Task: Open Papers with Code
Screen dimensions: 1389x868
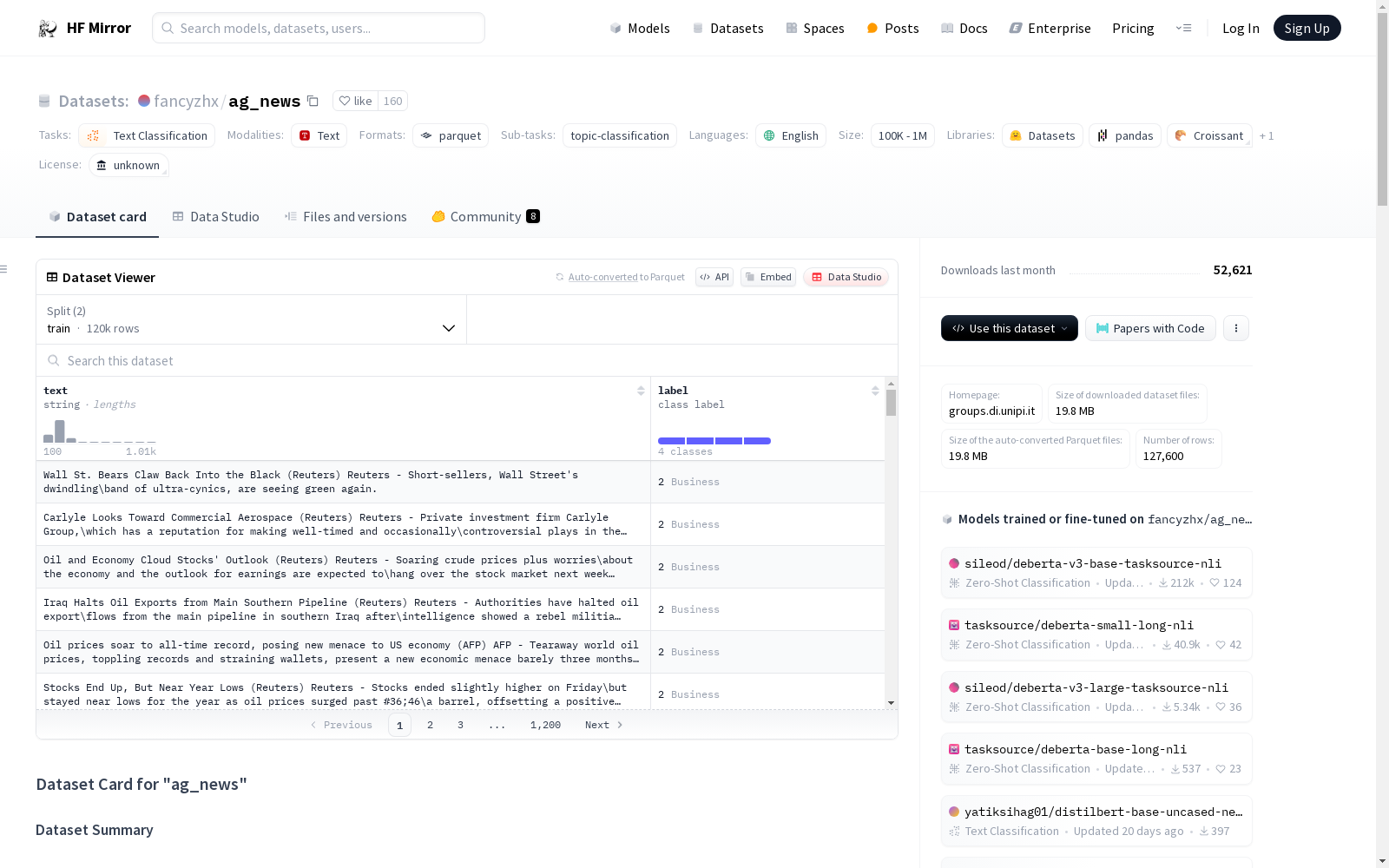Action: pos(1150,328)
